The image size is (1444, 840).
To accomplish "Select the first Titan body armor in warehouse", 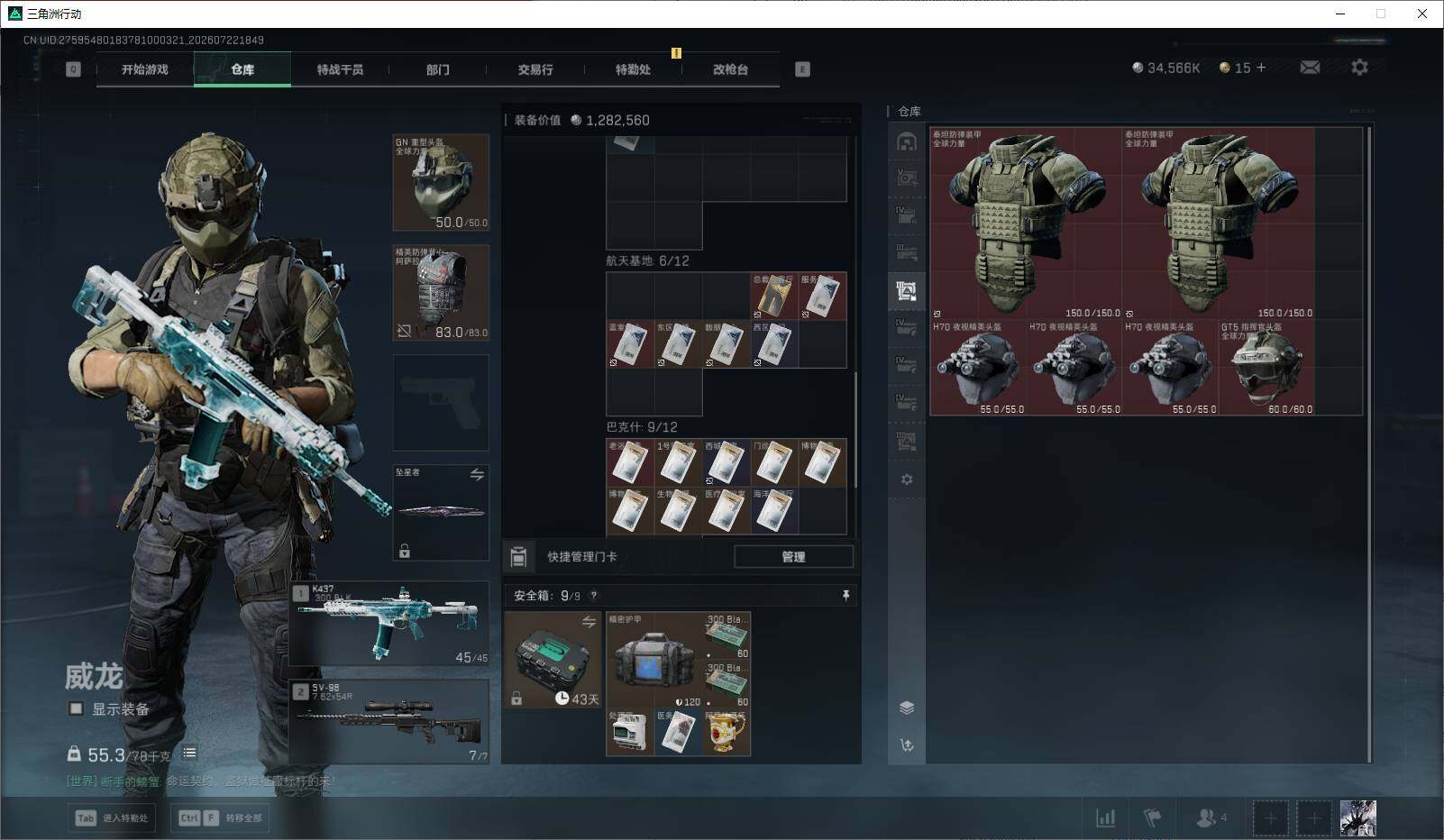I will tap(1026, 224).
